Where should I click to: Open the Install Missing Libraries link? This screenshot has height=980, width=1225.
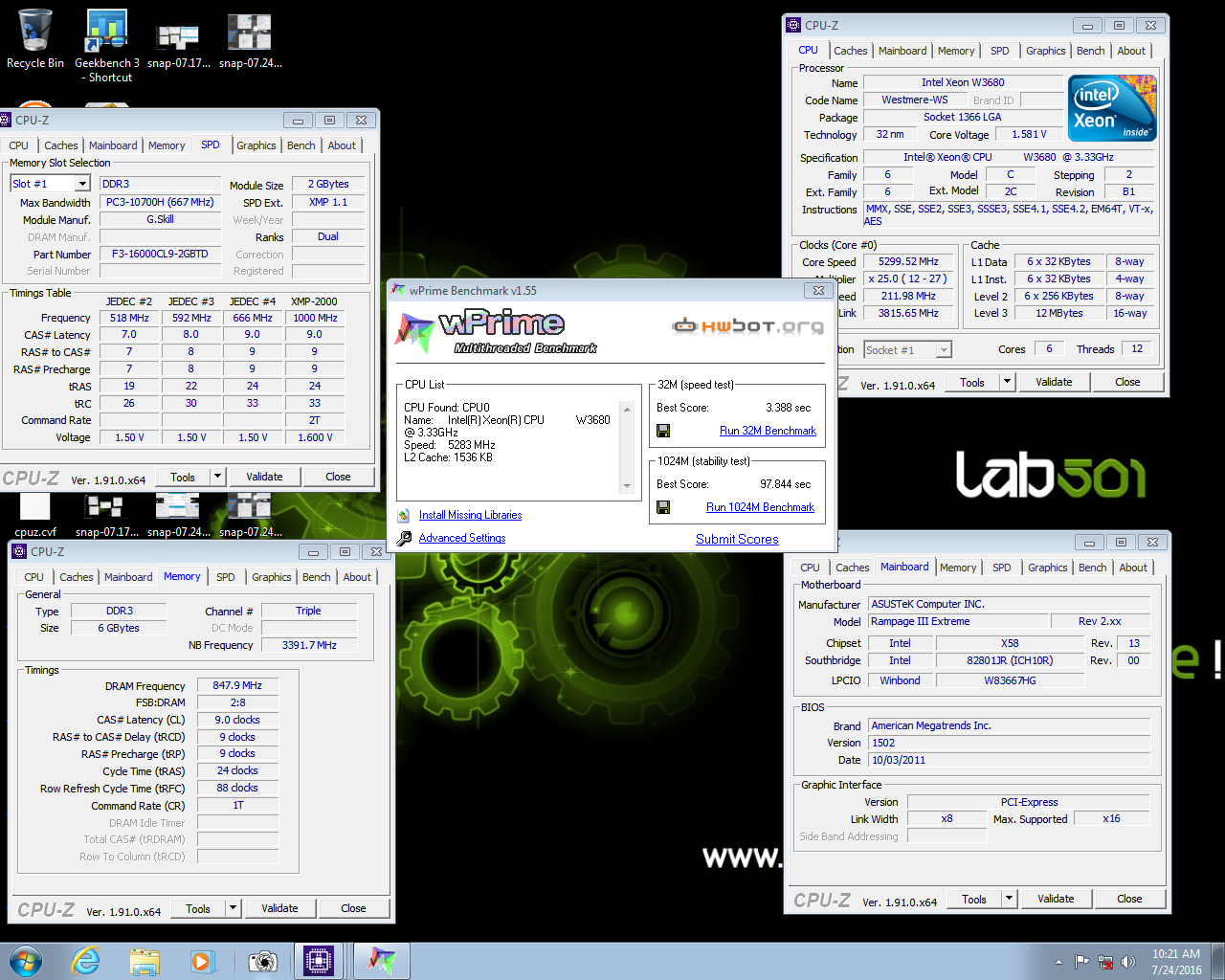[x=470, y=515]
